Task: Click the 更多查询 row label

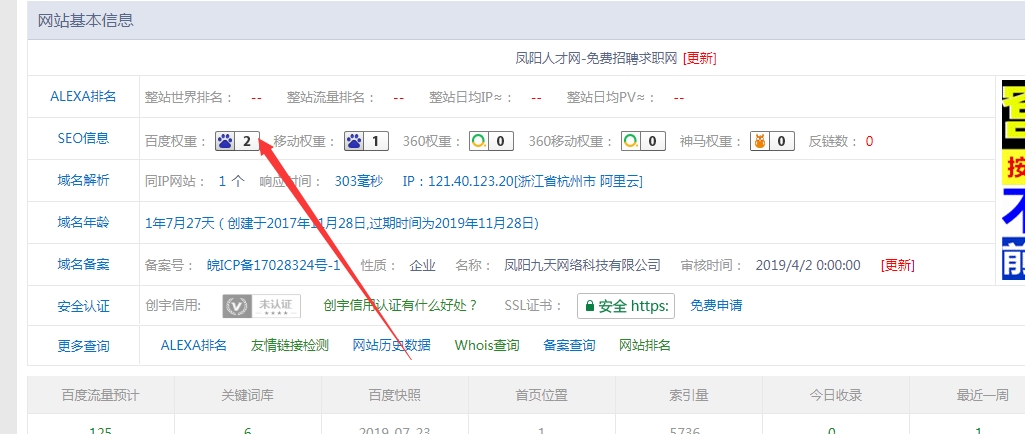Action: tap(83, 346)
